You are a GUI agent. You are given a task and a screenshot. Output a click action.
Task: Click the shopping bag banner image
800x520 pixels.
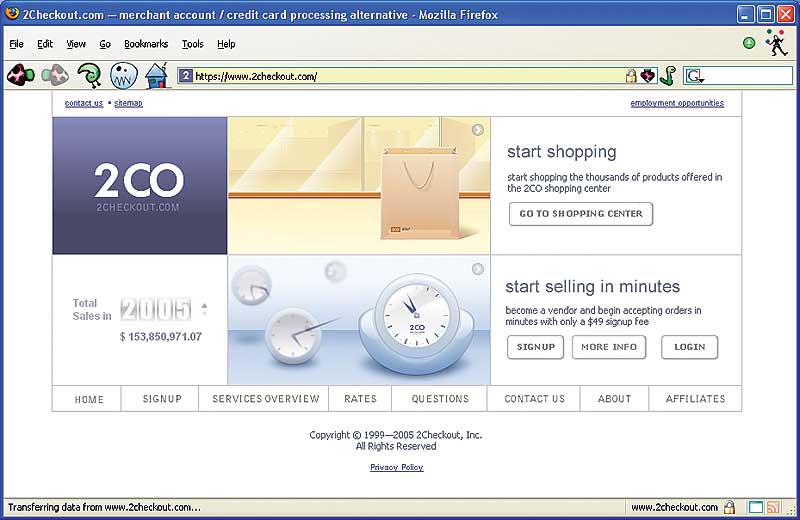(x=359, y=185)
